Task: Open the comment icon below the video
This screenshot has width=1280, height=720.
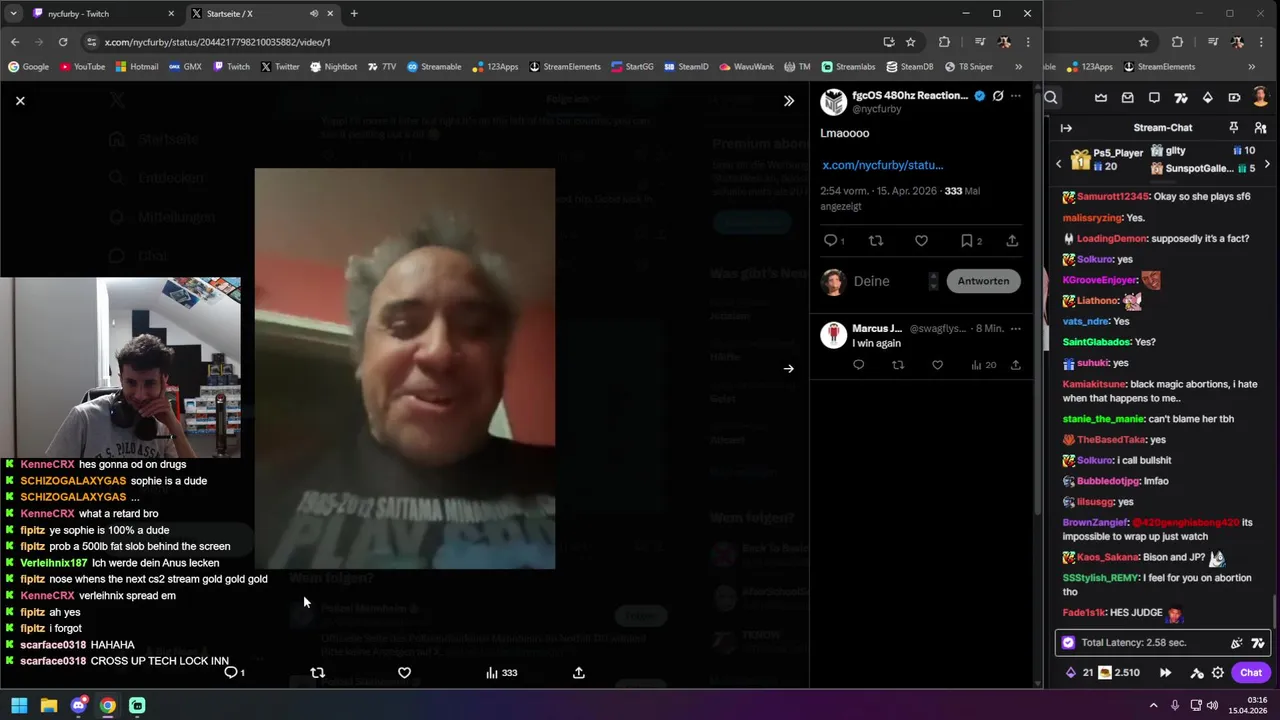Action: (234, 673)
